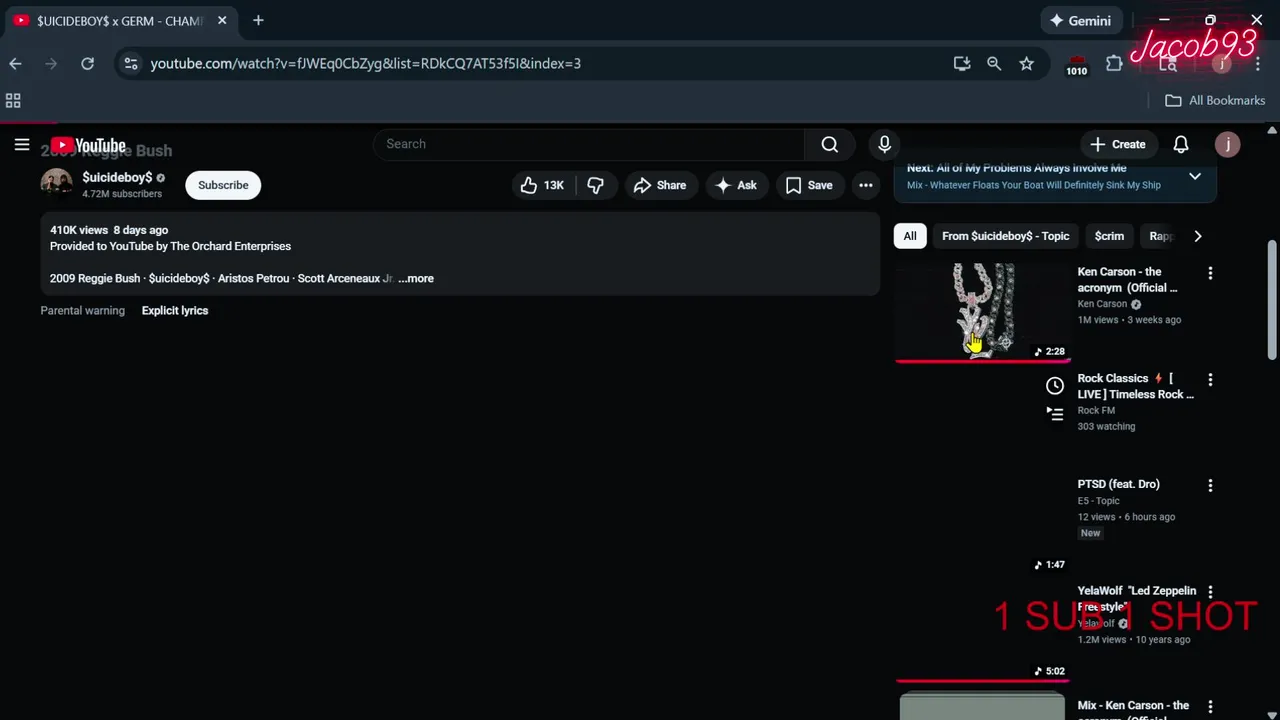
Task: Open a new browser tab
Action: click(x=258, y=20)
